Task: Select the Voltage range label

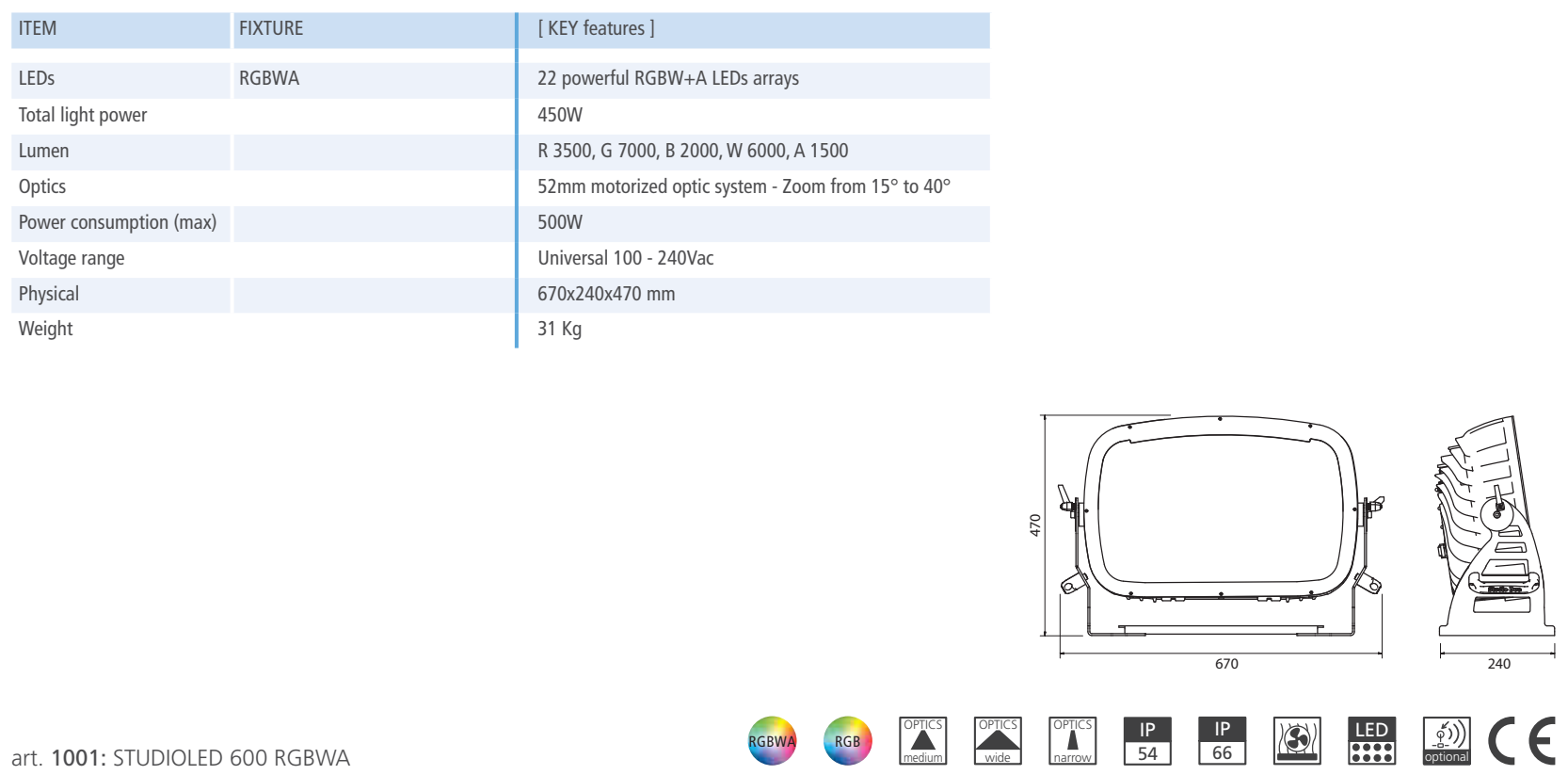Action: click(72, 258)
